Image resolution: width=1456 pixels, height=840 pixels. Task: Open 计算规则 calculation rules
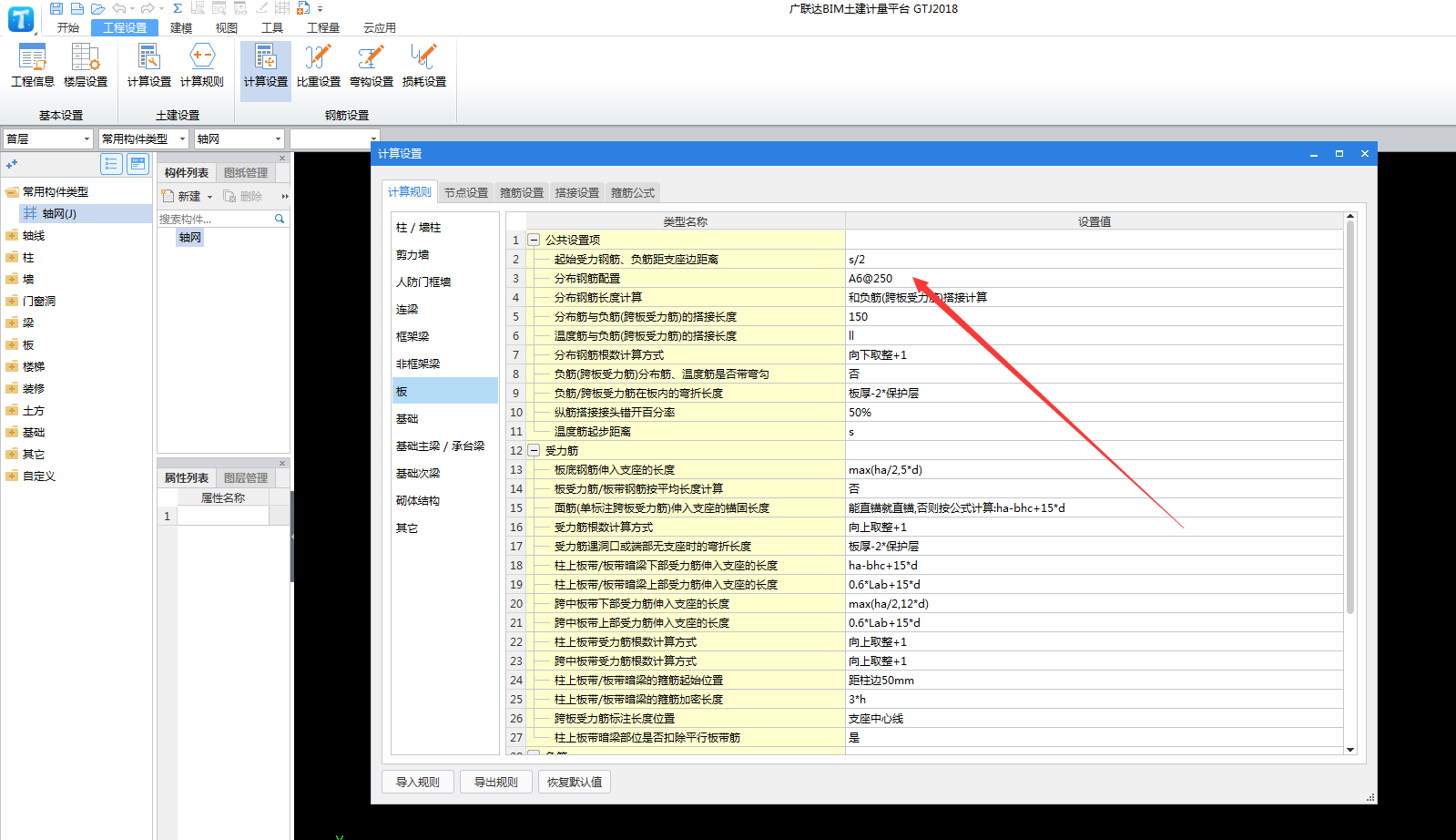click(202, 66)
